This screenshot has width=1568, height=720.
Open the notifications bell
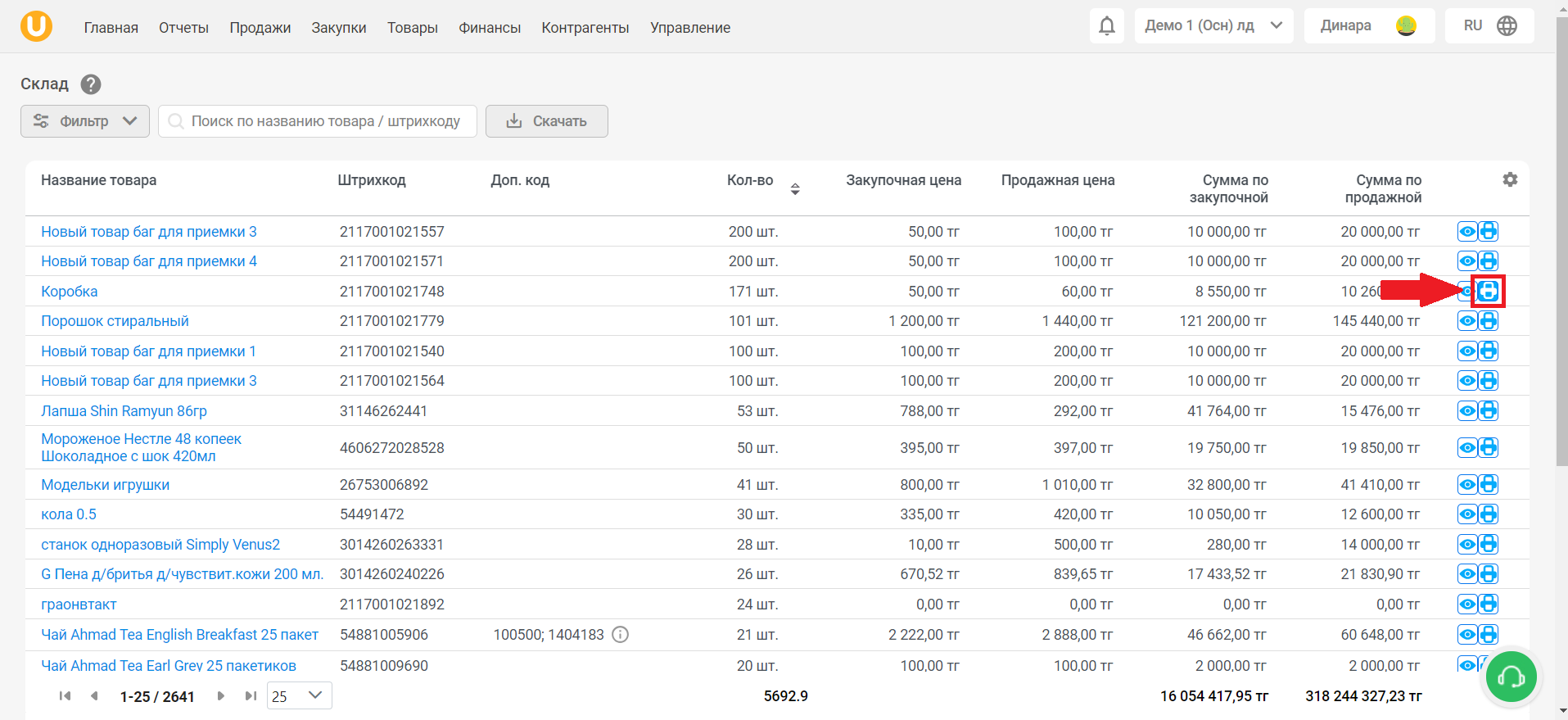point(1107,26)
